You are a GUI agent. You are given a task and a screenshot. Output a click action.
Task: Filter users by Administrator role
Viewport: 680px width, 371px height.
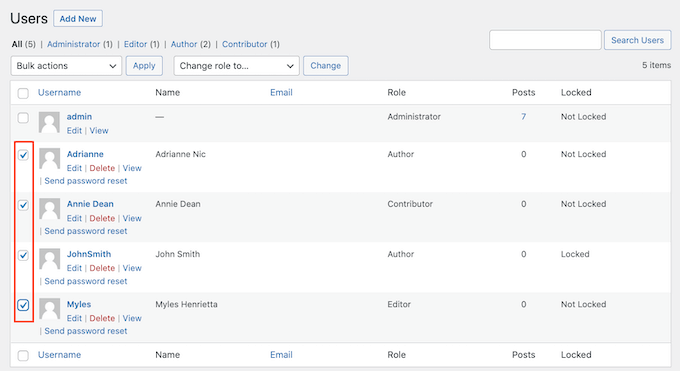coord(73,44)
